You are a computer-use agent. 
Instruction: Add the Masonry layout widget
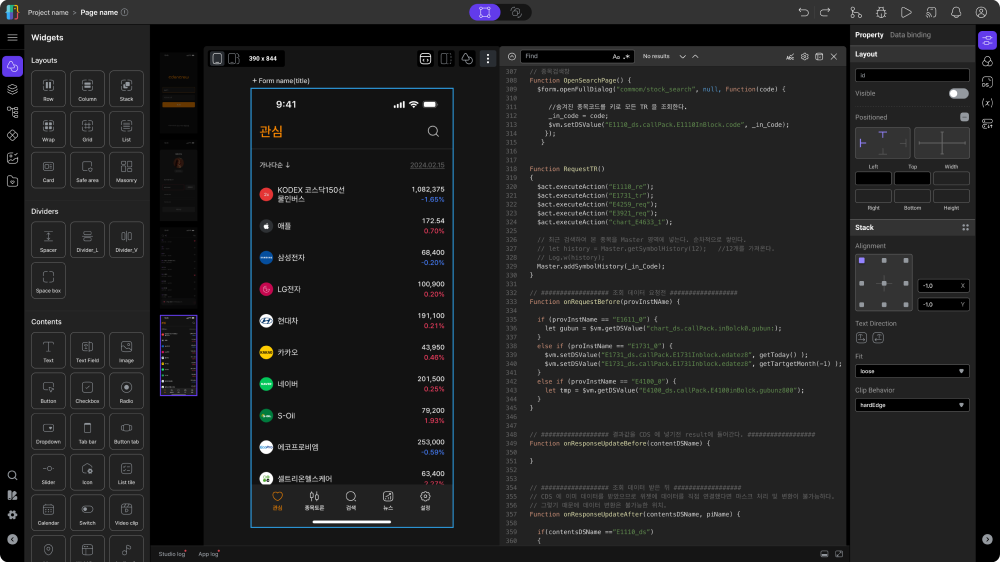126,170
